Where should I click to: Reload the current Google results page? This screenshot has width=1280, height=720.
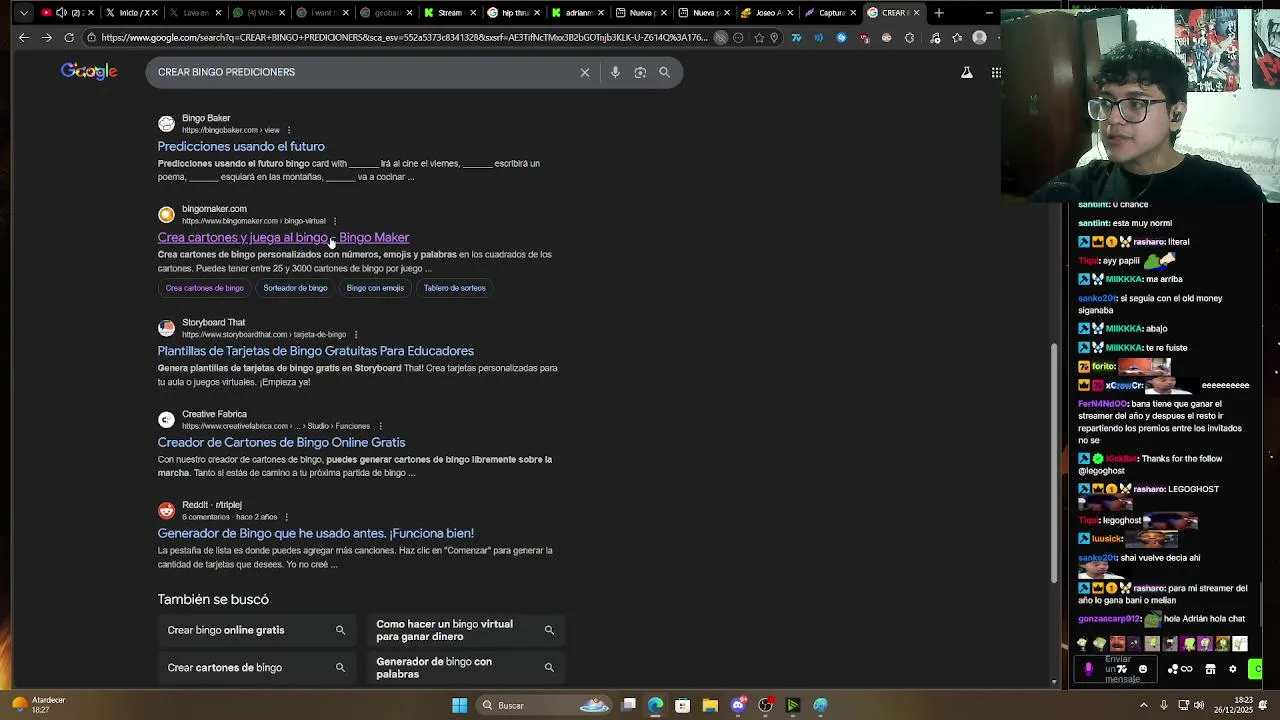coord(69,37)
